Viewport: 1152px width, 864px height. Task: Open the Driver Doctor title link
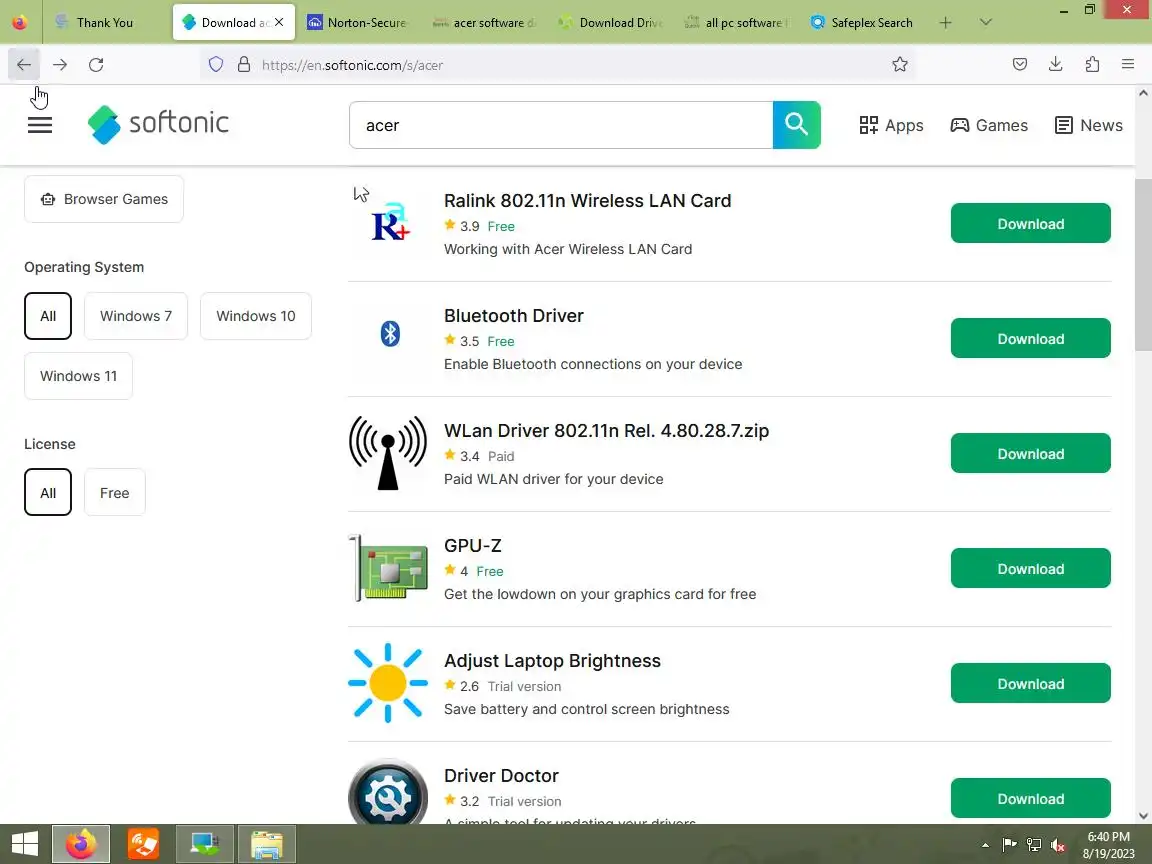pos(501,776)
